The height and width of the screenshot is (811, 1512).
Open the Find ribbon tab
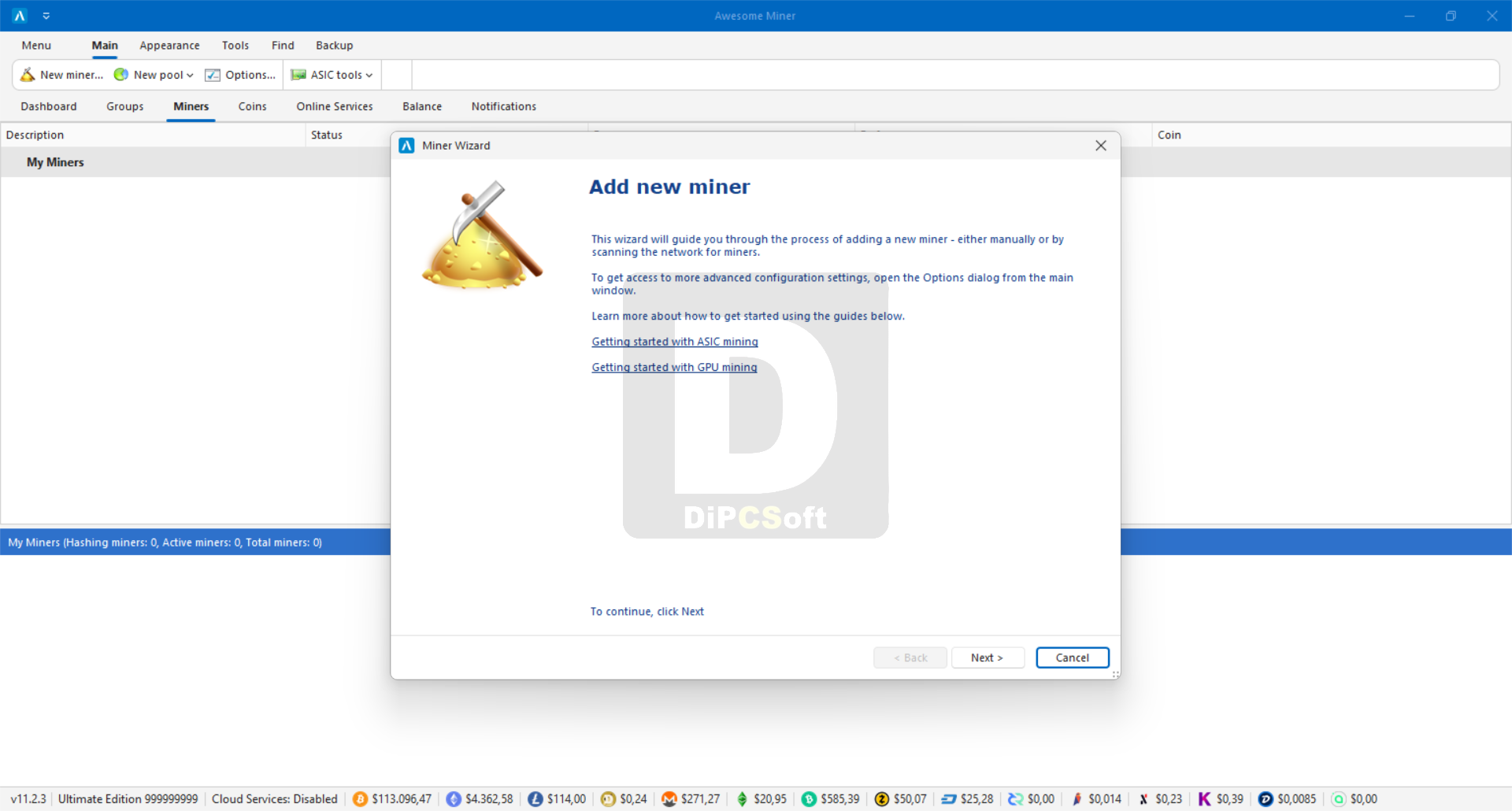[283, 46]
